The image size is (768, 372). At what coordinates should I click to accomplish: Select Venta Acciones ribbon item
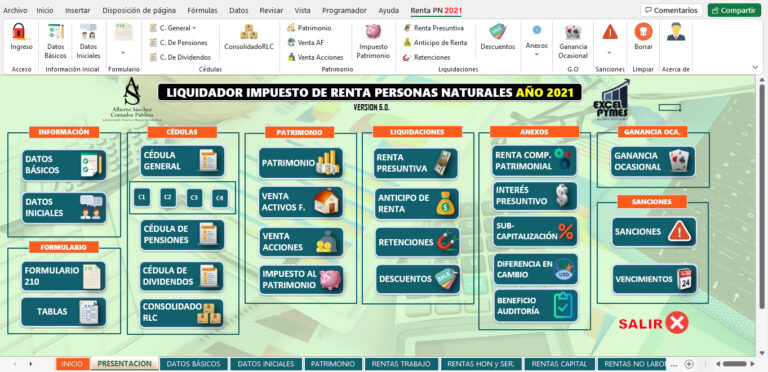[315, 57]
